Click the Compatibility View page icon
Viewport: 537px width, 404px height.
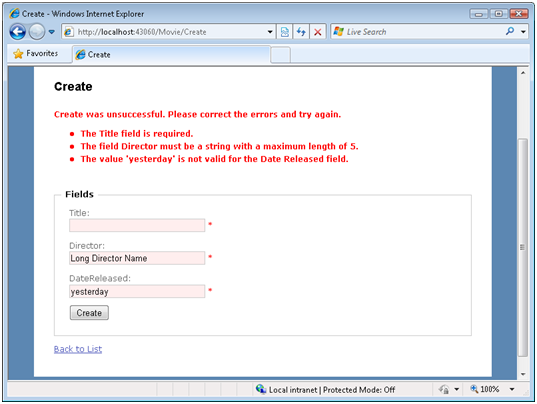[285, 32]
